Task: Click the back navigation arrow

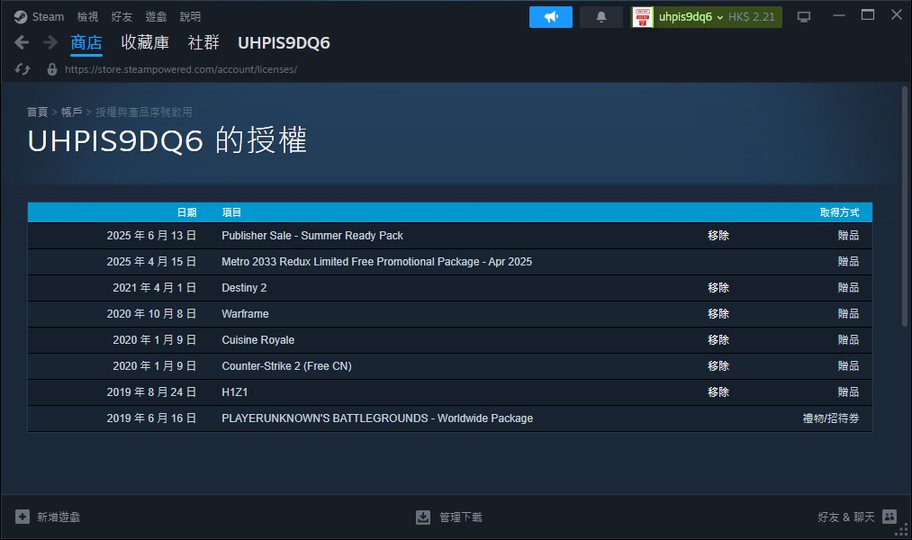Action: [22, 43]
